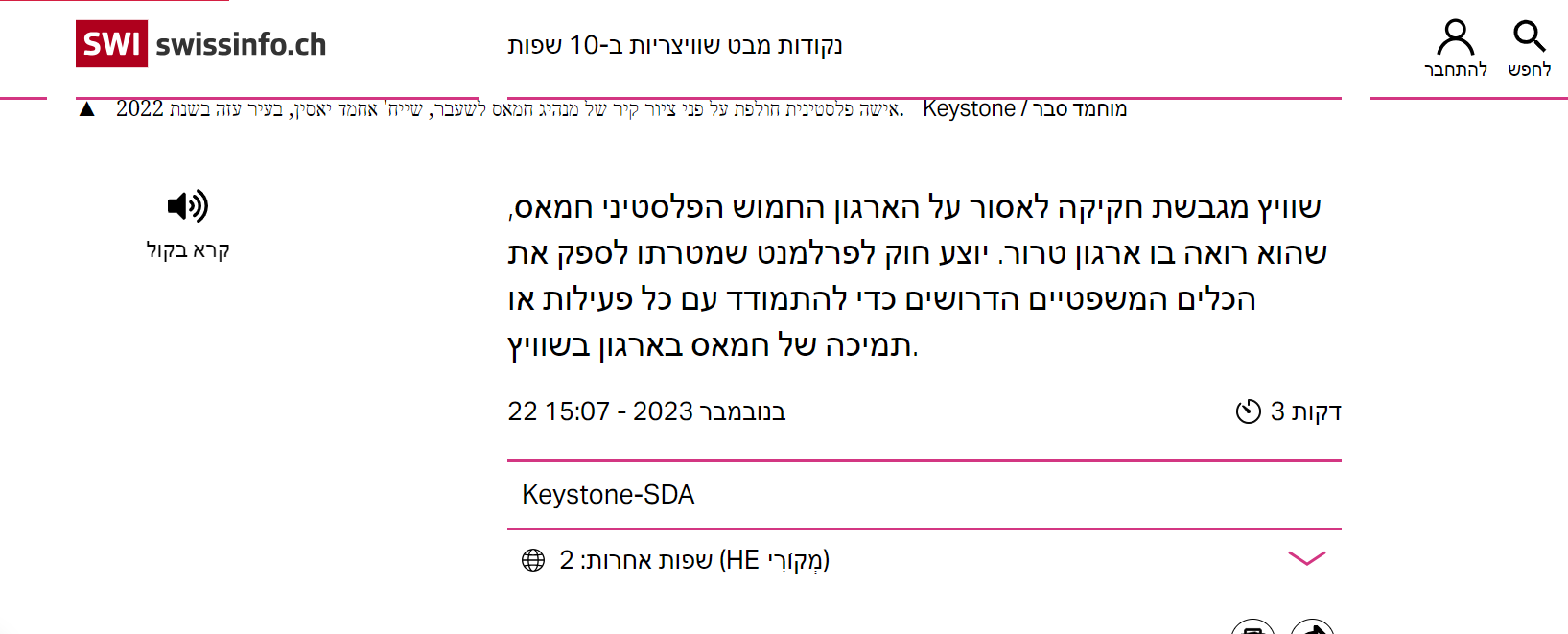Click the globe languages icon

[x=533, y=560]
